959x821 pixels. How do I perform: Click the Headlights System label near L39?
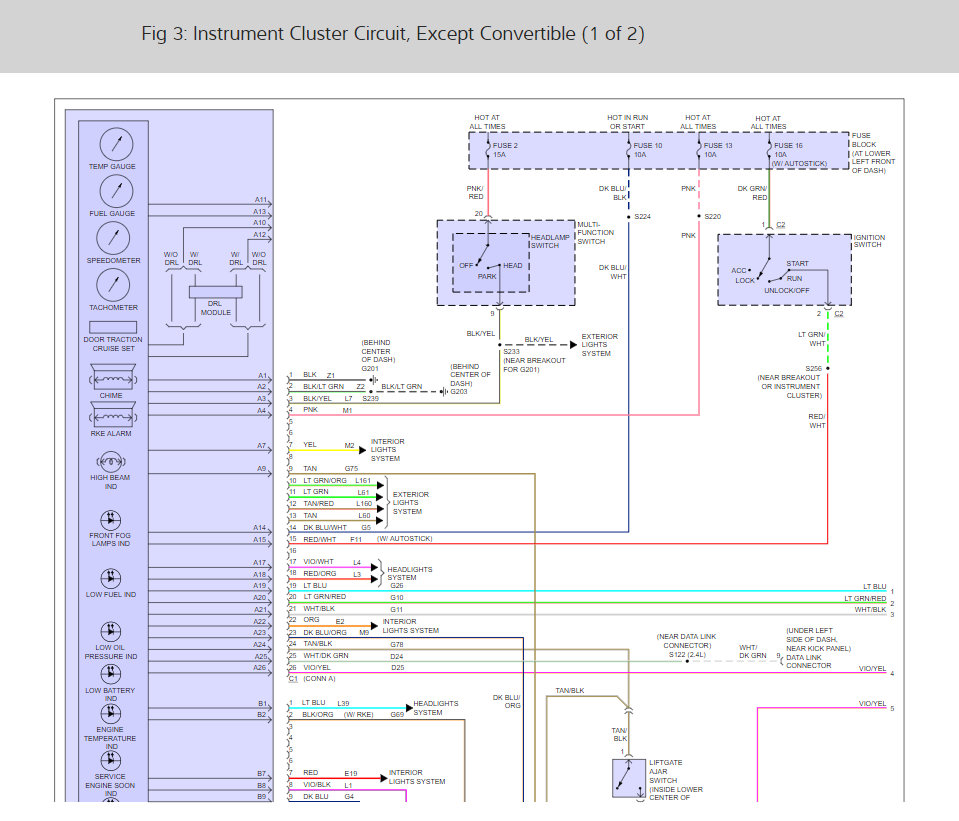[435, 708]
